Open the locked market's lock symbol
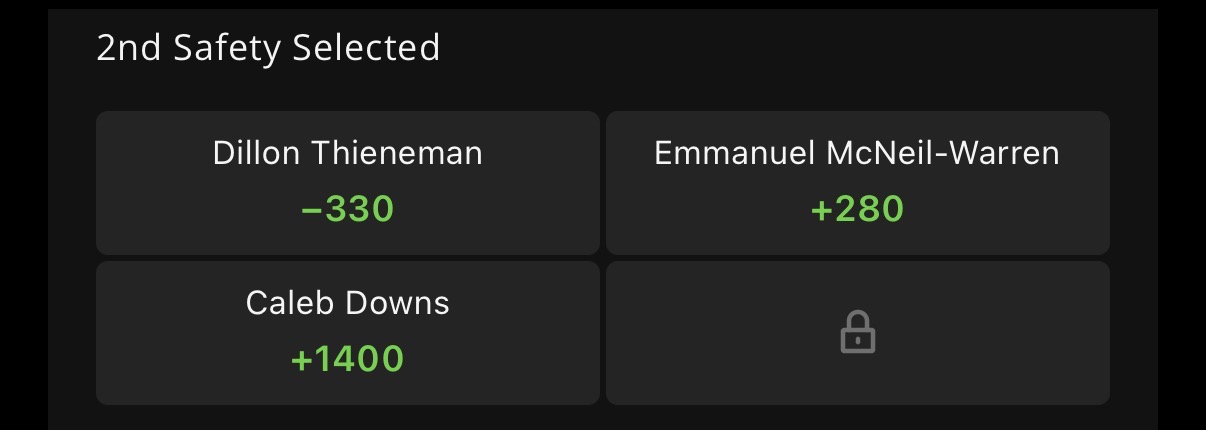 coord(857,333)
